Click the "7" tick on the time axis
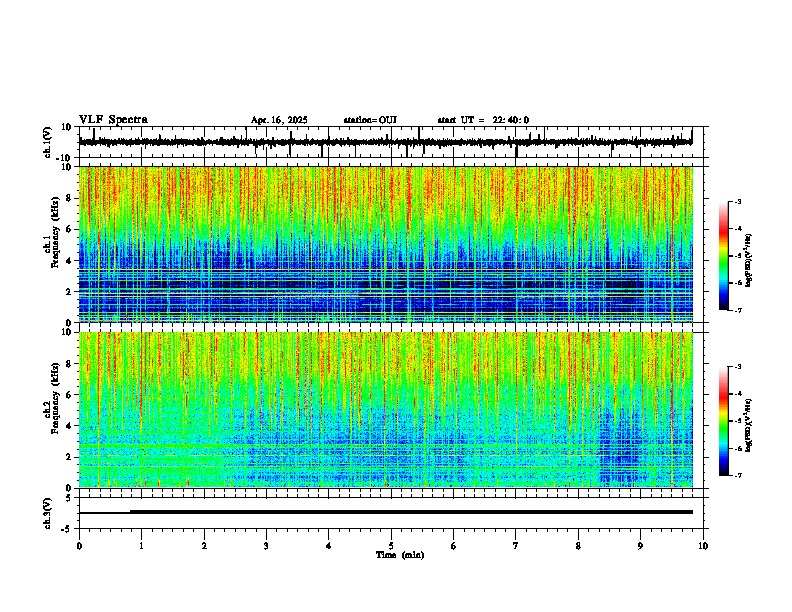Viewport: 792px width, 612px height. click(x=516, y=546)
